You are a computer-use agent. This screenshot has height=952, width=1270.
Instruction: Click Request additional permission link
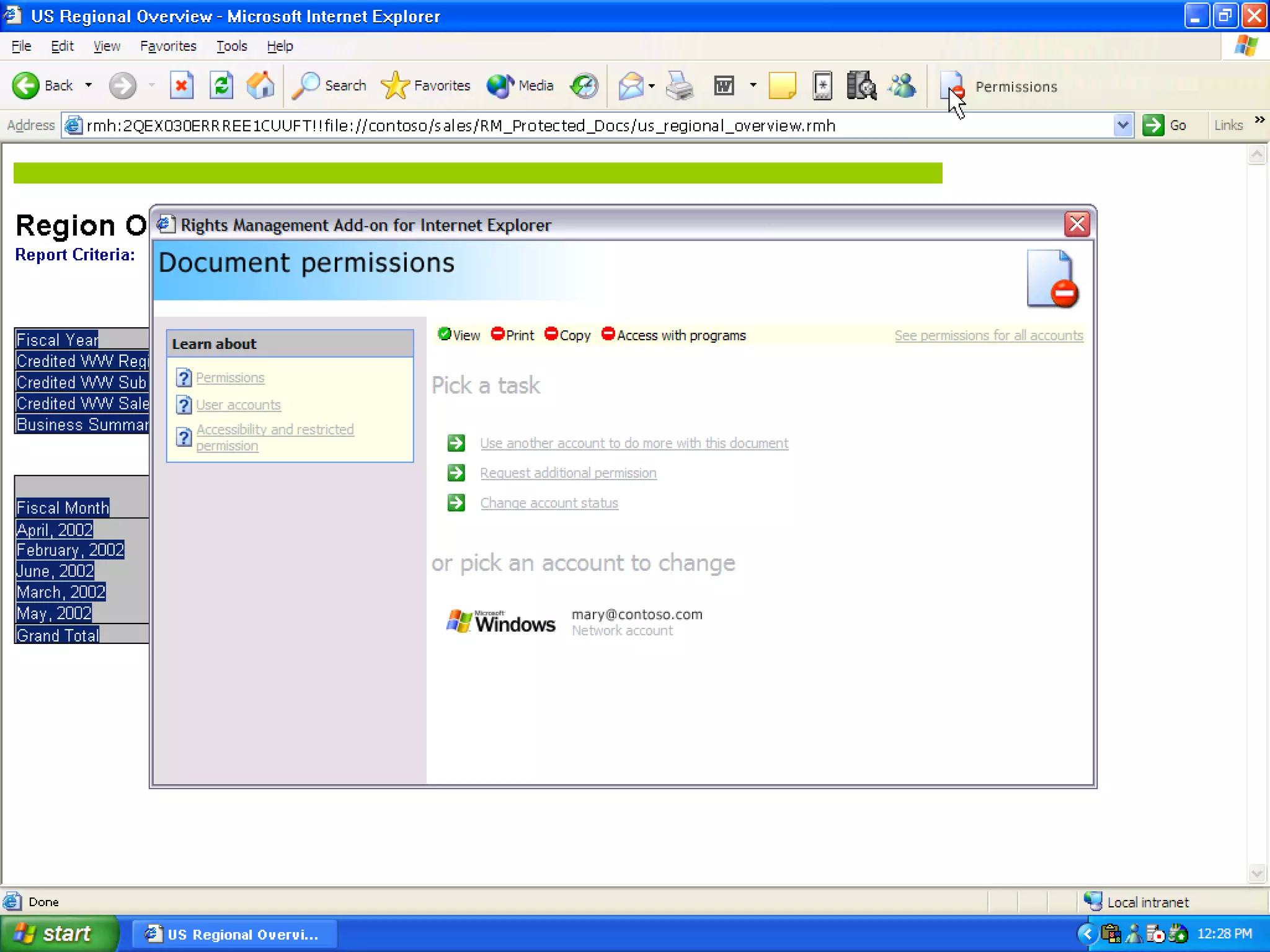coord(568,473)
